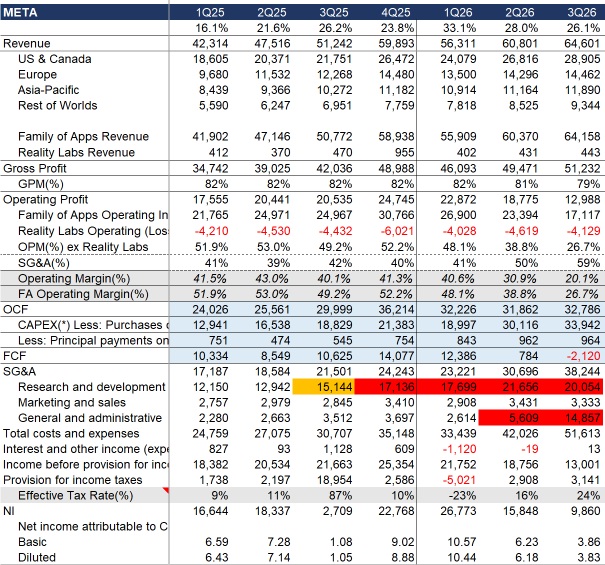The width and height of the screenshot is (605, 565).
Task: Click the 4Q25 diluted EPS cell 8.88
Action: tap(402, 557)
